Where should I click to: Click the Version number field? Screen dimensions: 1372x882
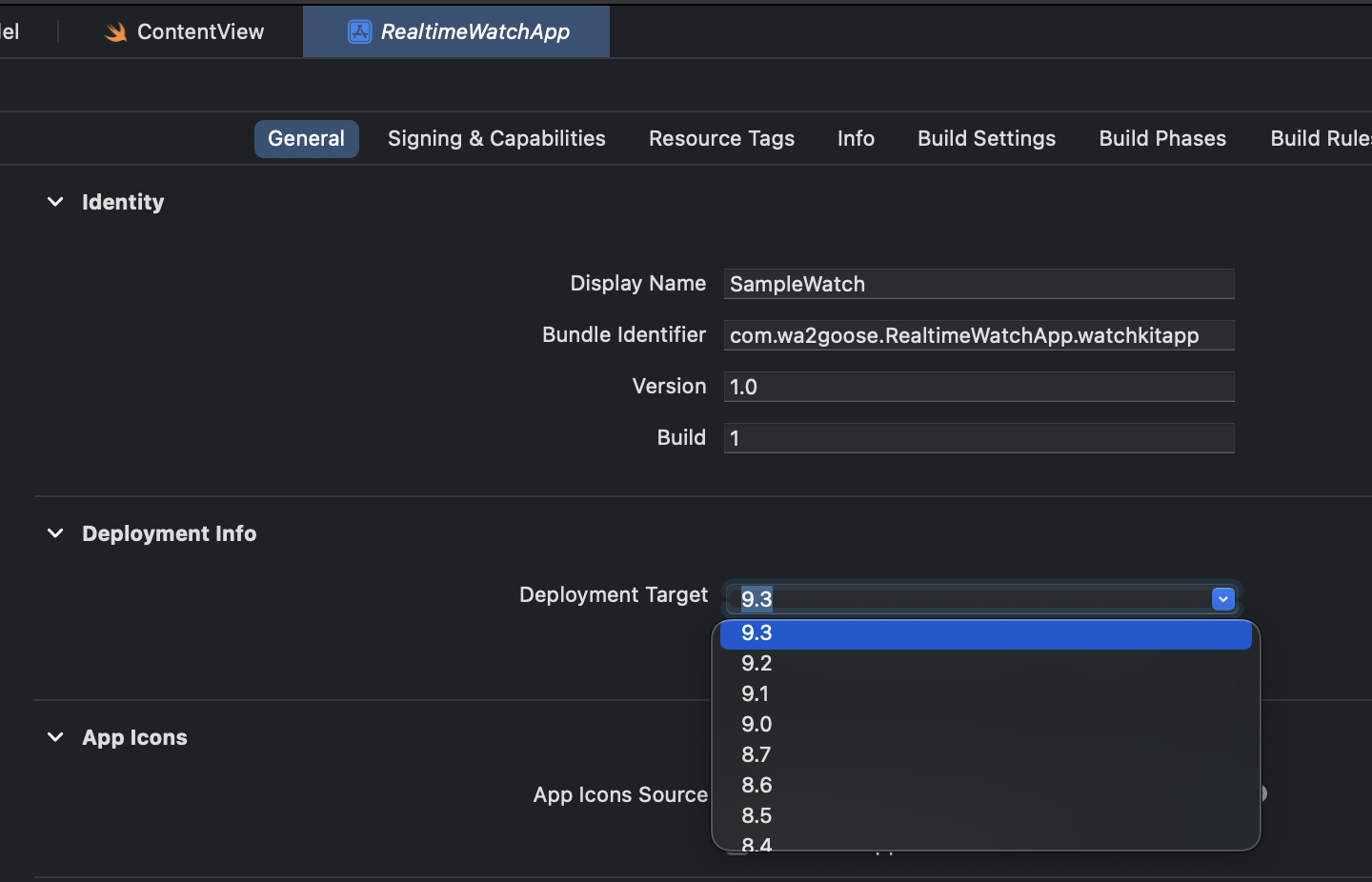[x=979, y=387]
